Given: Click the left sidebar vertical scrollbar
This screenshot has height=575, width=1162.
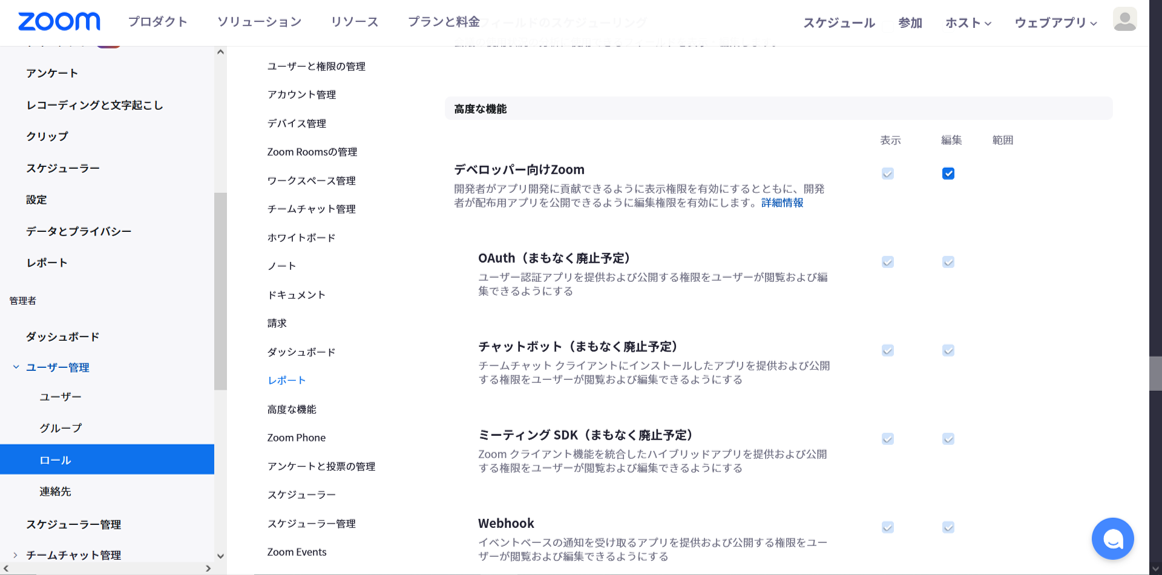Looking at the screenshot, I should coord(220,290).
